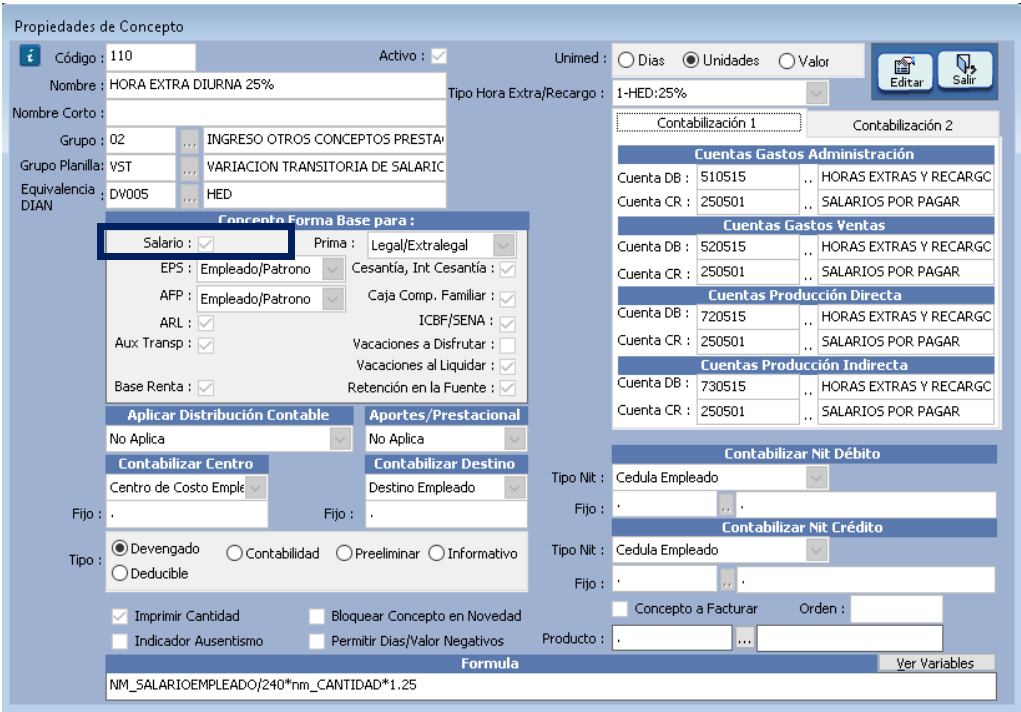Toggle the ARL checkbox
Image resolution: width=1021 pixels, height=712 pixels.
[206, 323]
